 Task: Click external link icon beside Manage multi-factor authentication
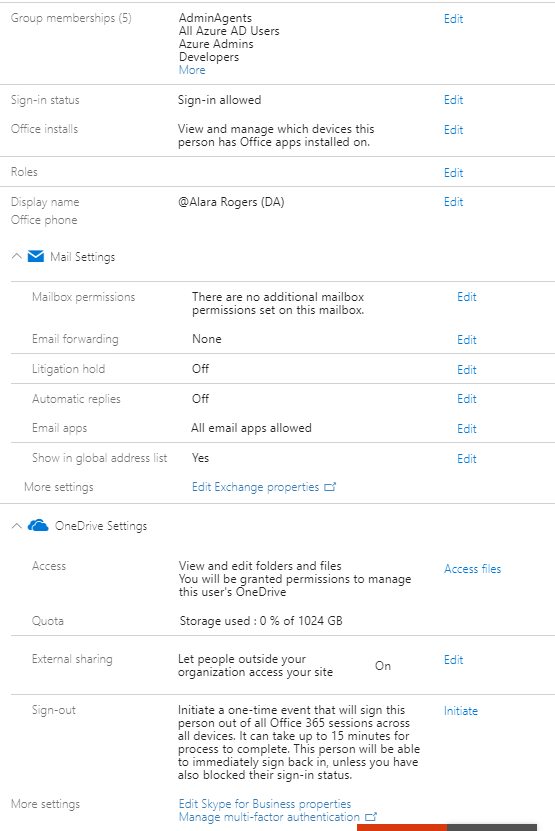pos(371,817)
